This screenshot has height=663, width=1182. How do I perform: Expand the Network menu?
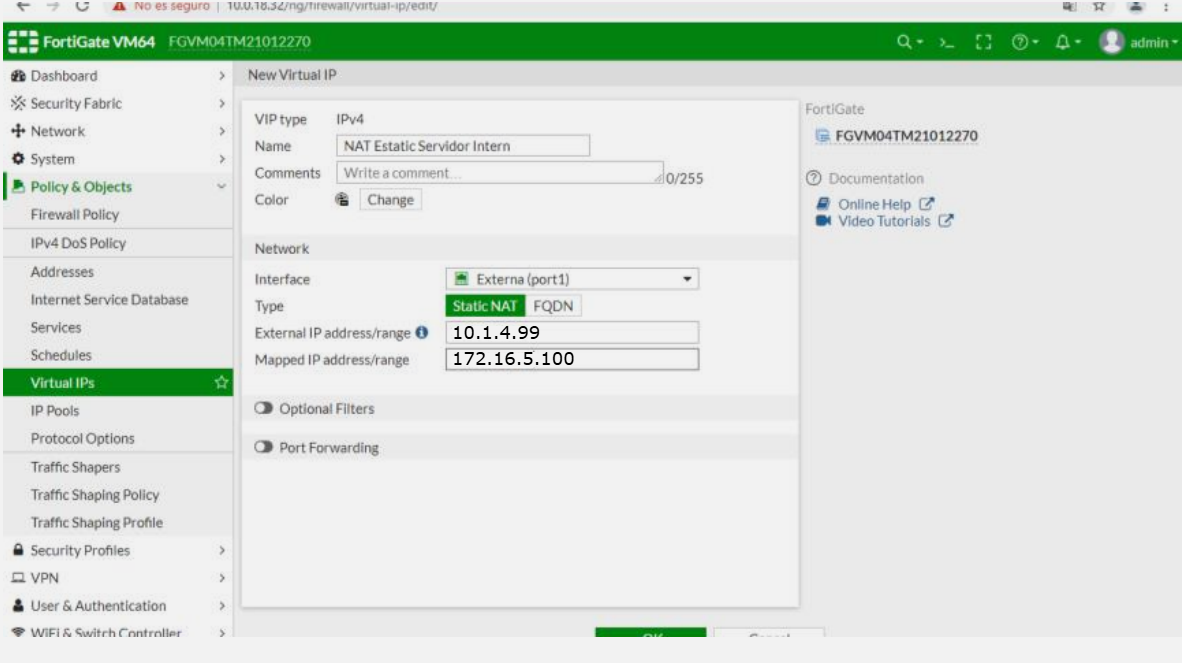118,131
